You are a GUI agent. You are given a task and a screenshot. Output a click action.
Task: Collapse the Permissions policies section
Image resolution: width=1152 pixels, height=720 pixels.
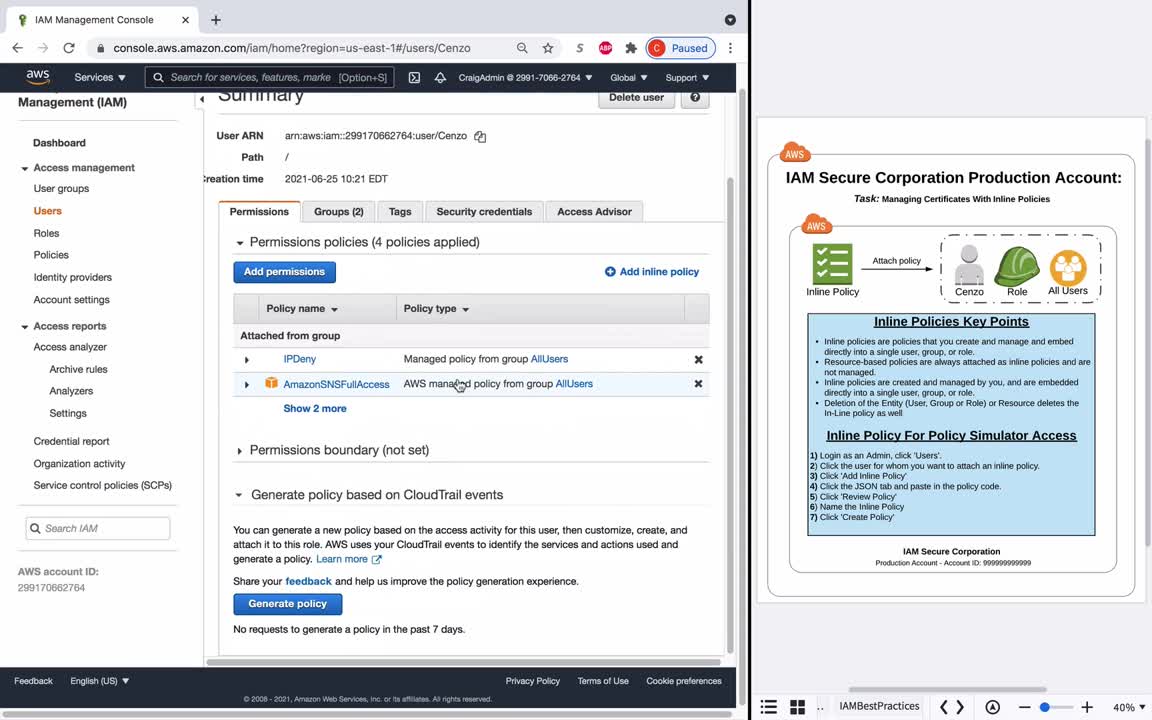[x=240, y=242]
